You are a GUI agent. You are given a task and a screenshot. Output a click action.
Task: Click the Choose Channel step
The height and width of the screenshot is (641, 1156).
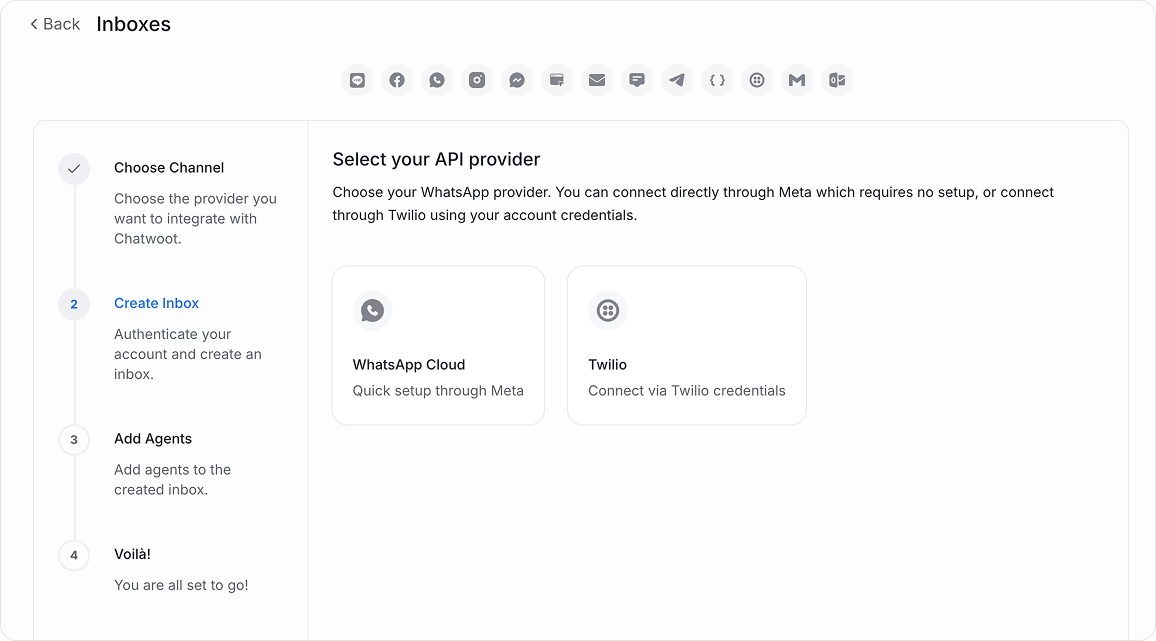click(169, 168)
